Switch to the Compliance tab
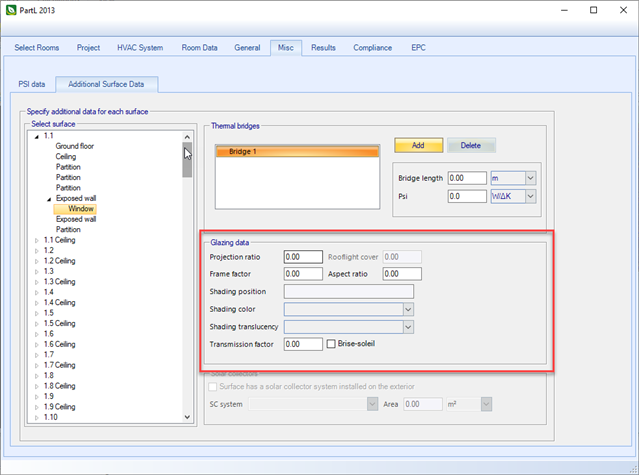This screenshot has height=475, width=639. pos(372,48)
